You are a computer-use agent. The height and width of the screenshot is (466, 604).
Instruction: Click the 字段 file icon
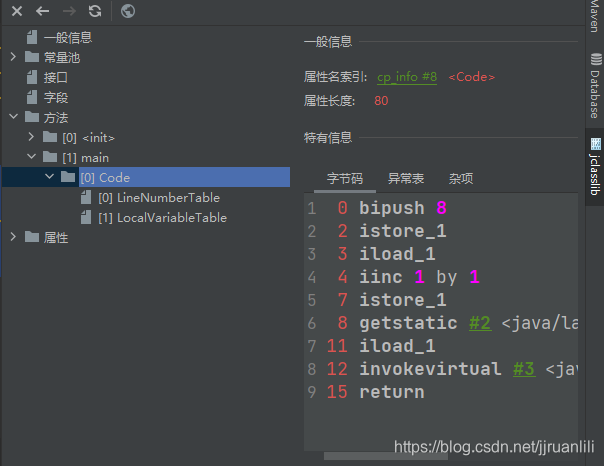(32, 97)
